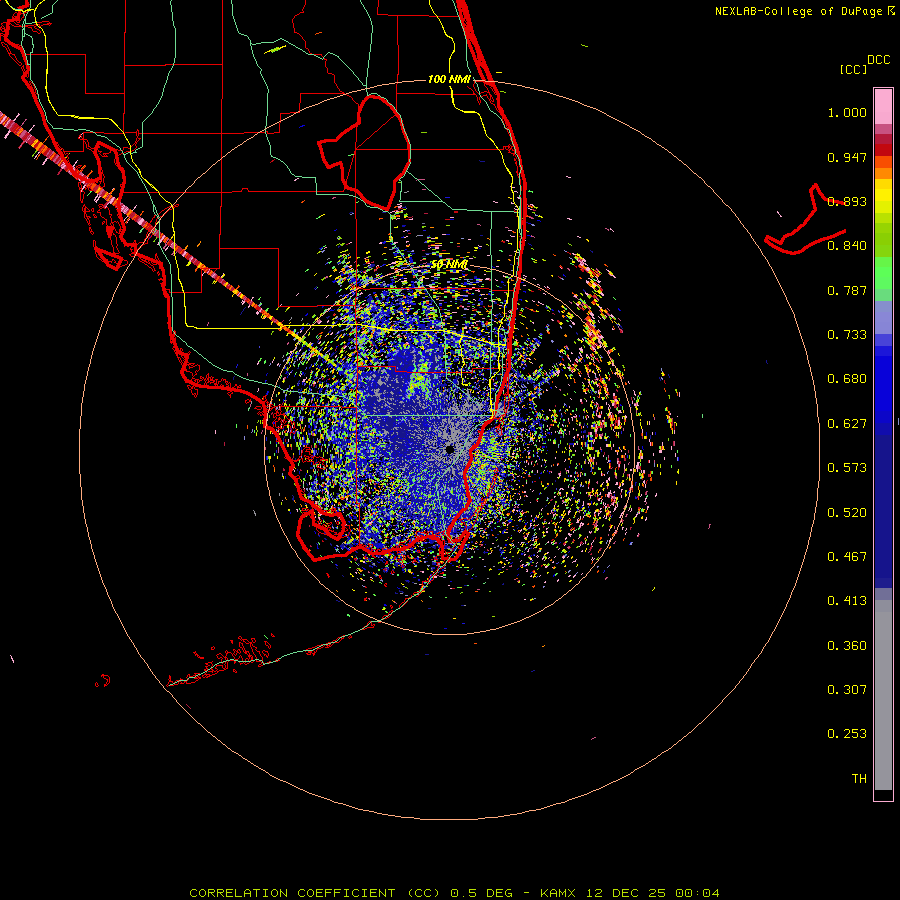Image resolution: width=900 pixels, height=900 pixels.
Task: Select the 0.467 color scale value
Action: [x=847, y=557]
